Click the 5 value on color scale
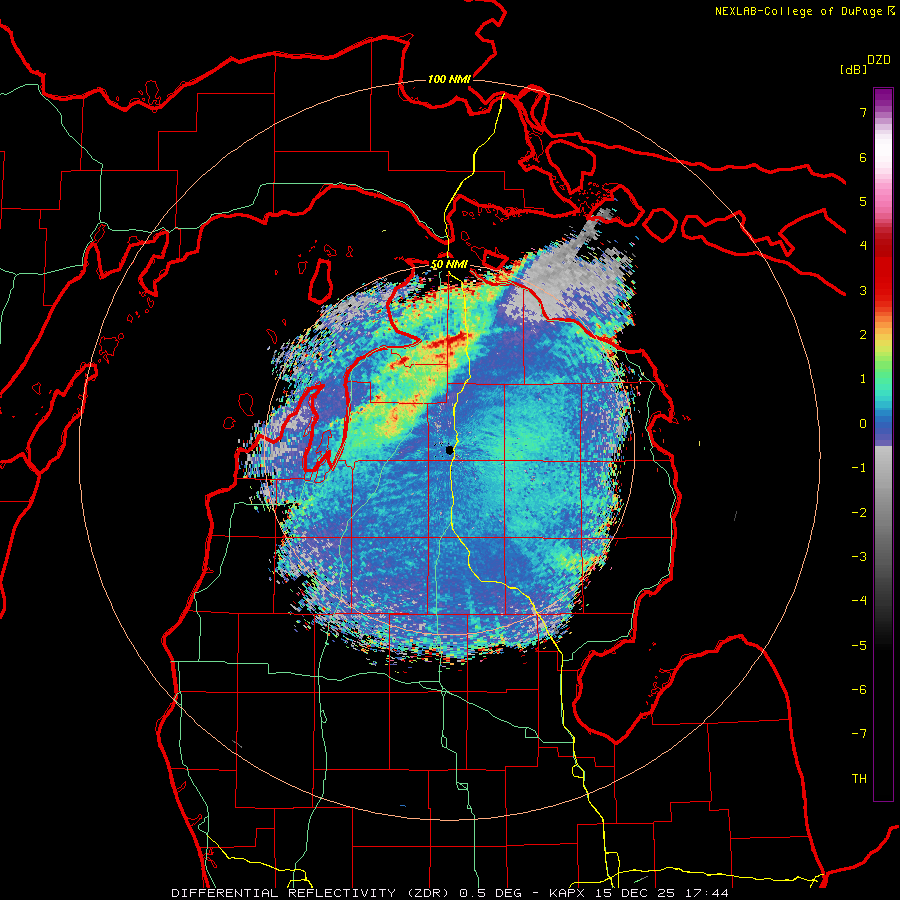The height and width of the screenshot is (900, 900). tap(863, 201)
